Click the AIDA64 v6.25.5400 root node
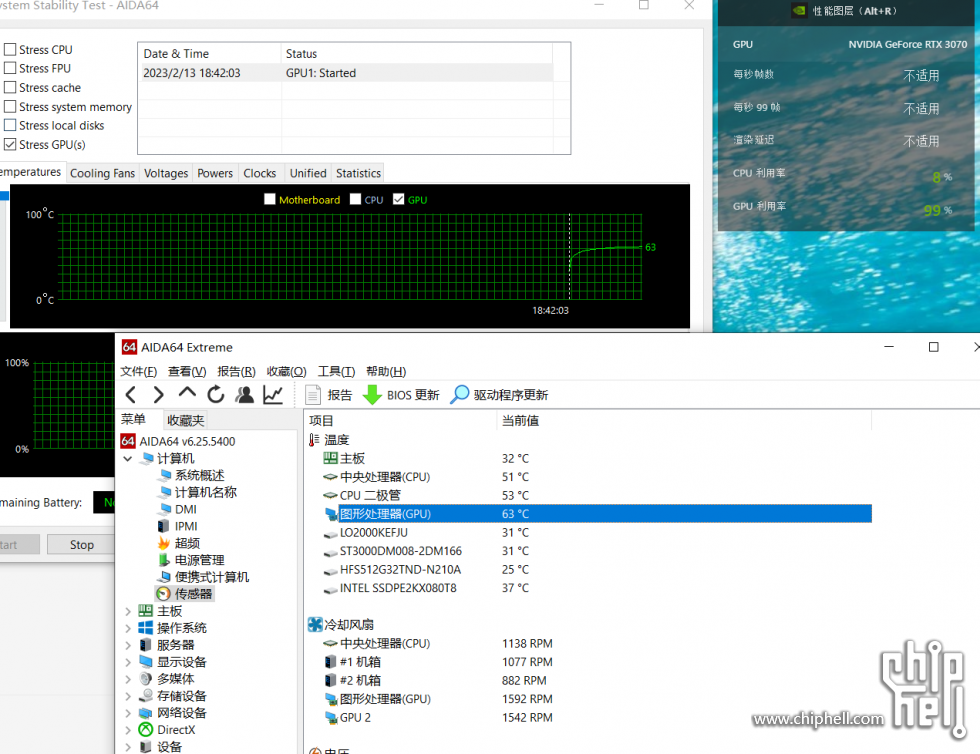Screen dimensions: 980x754 coord(178,441)
